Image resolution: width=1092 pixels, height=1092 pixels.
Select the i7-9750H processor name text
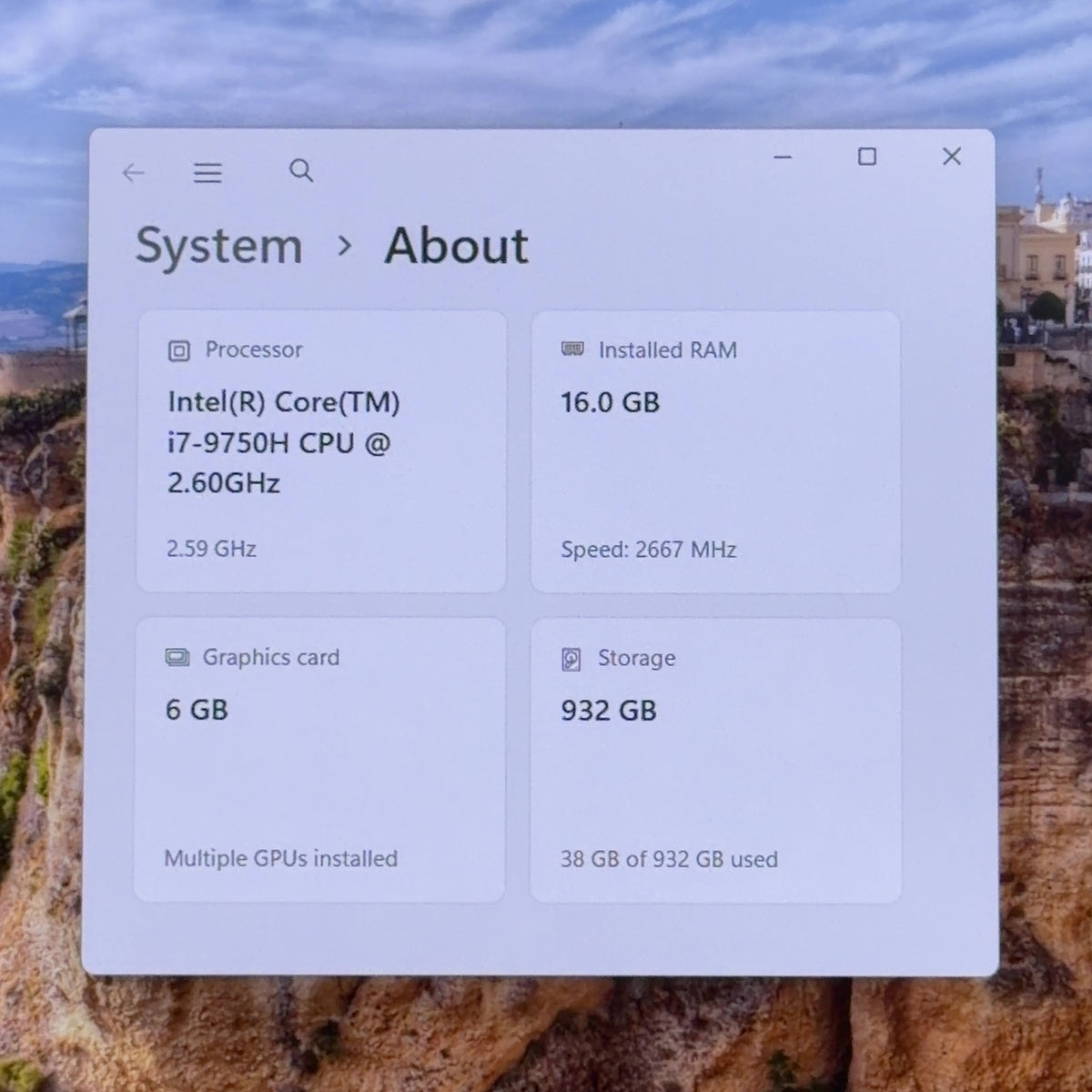point(284,442)
